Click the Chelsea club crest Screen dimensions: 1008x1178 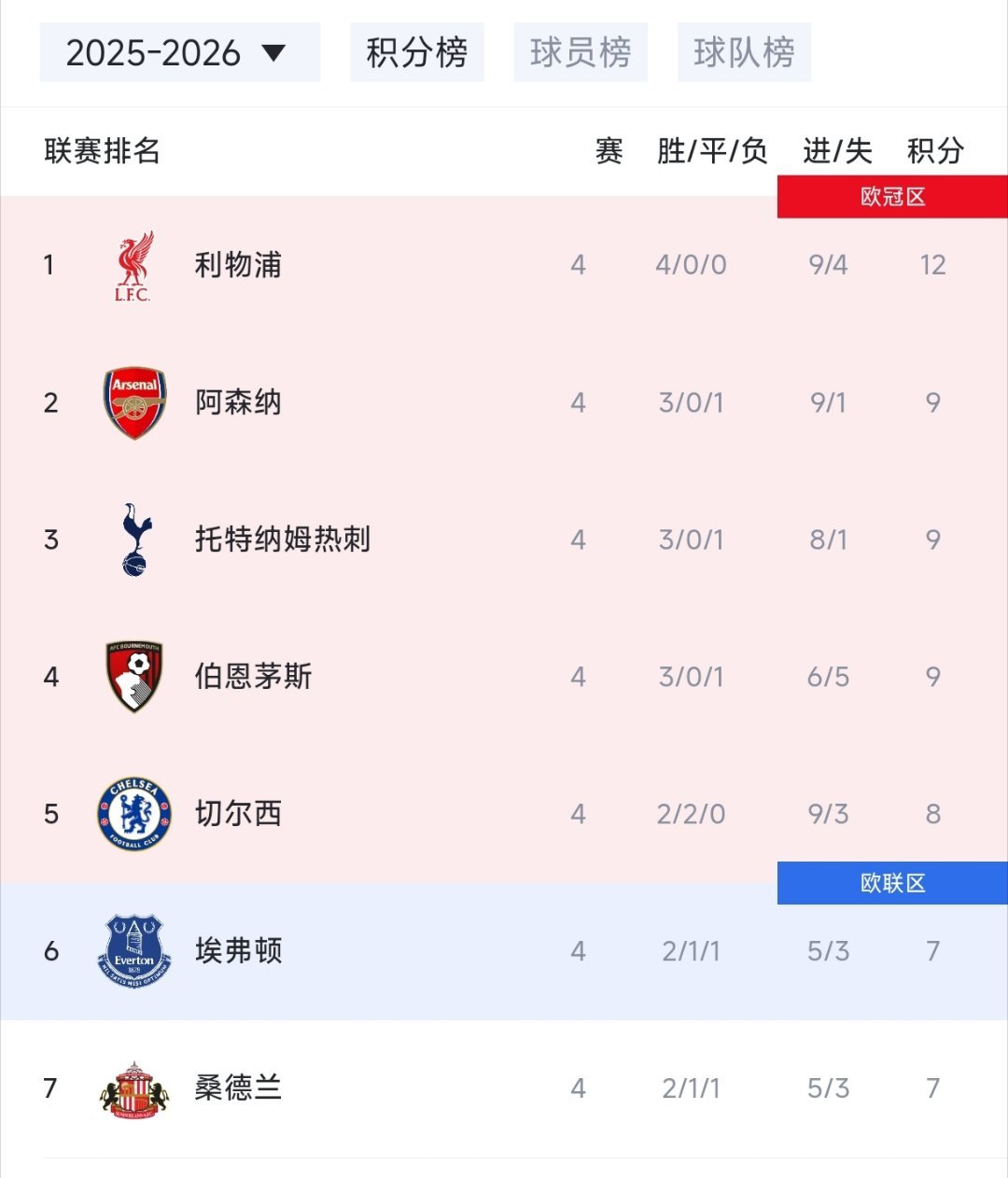coord(134,814)
